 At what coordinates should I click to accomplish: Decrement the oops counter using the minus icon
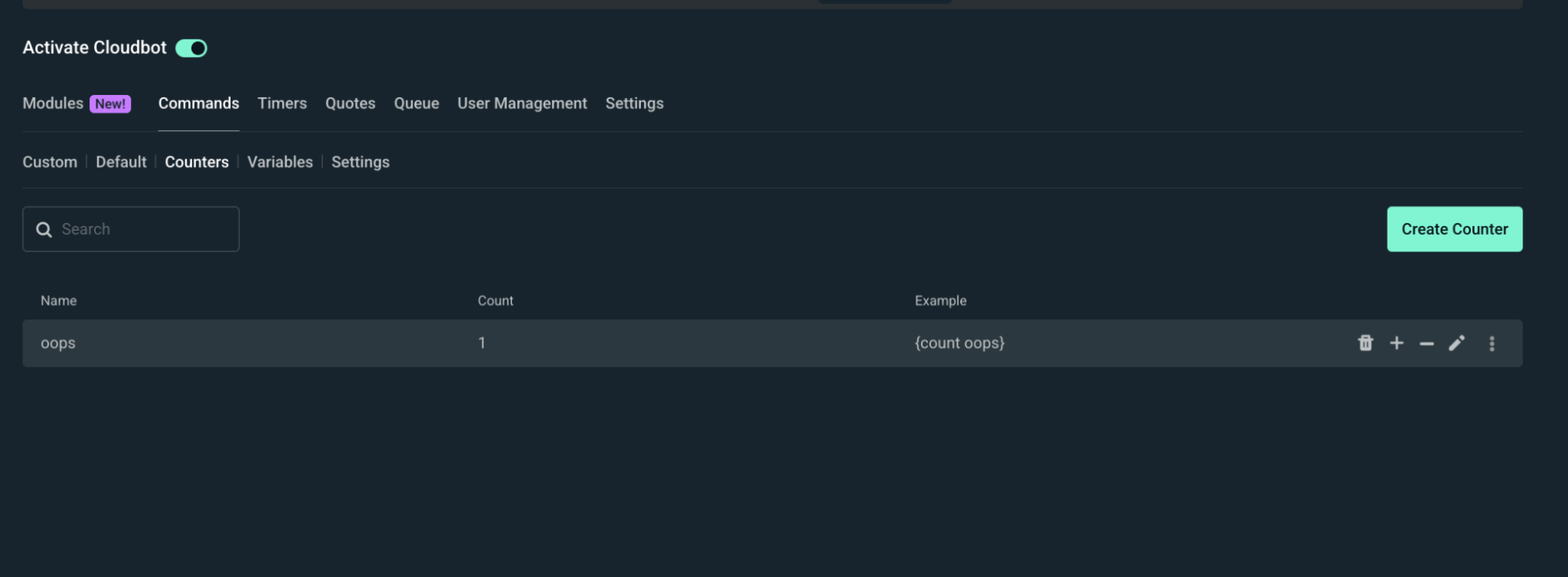pos(1426,343)
